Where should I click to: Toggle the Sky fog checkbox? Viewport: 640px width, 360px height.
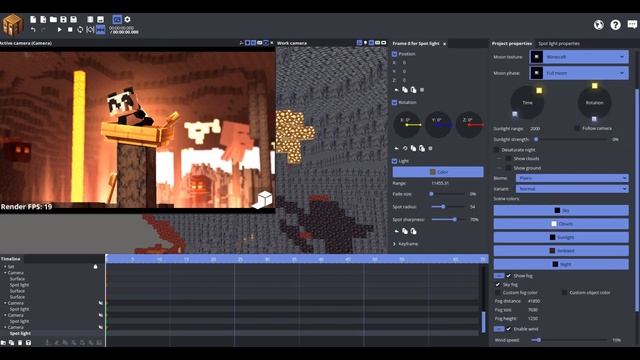[498, 284]
